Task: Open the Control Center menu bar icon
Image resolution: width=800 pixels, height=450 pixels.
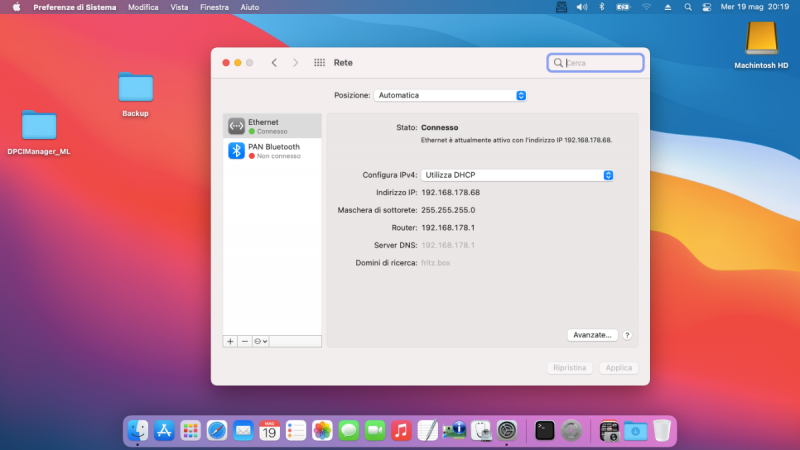Action: click(x=706, y=7)
